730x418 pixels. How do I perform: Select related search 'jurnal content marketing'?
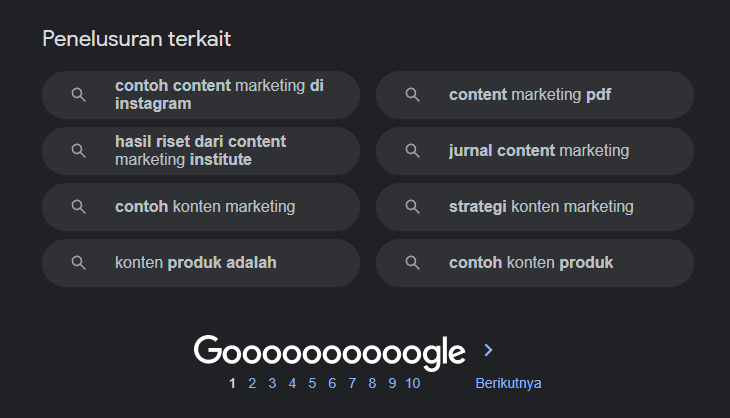[535, 151]
